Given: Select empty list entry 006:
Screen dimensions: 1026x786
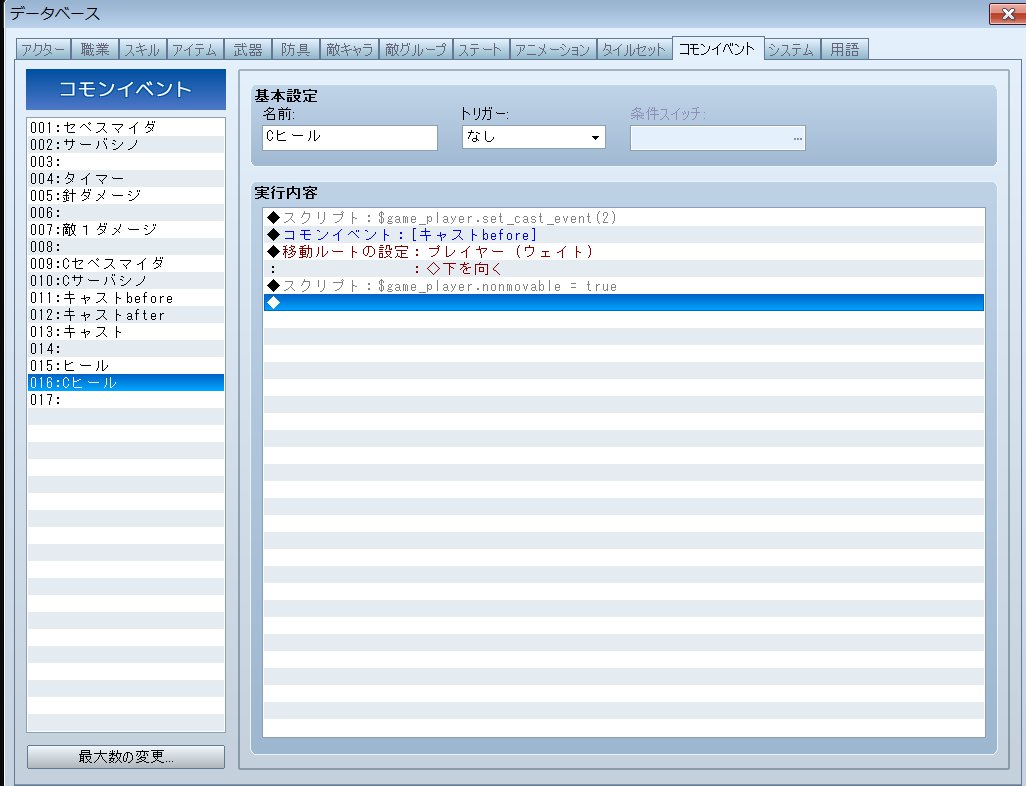Looking at the screenshot, I should pyautogui.click(x=126, y=212).
